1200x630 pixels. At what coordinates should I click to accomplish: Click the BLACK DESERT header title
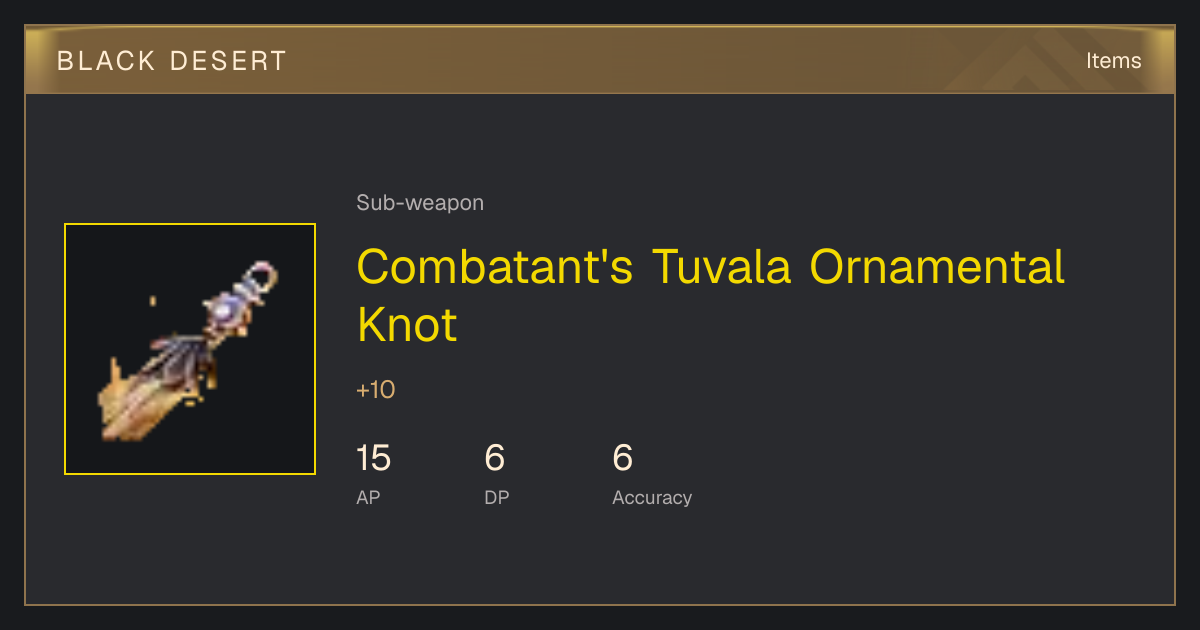point(172,61)
